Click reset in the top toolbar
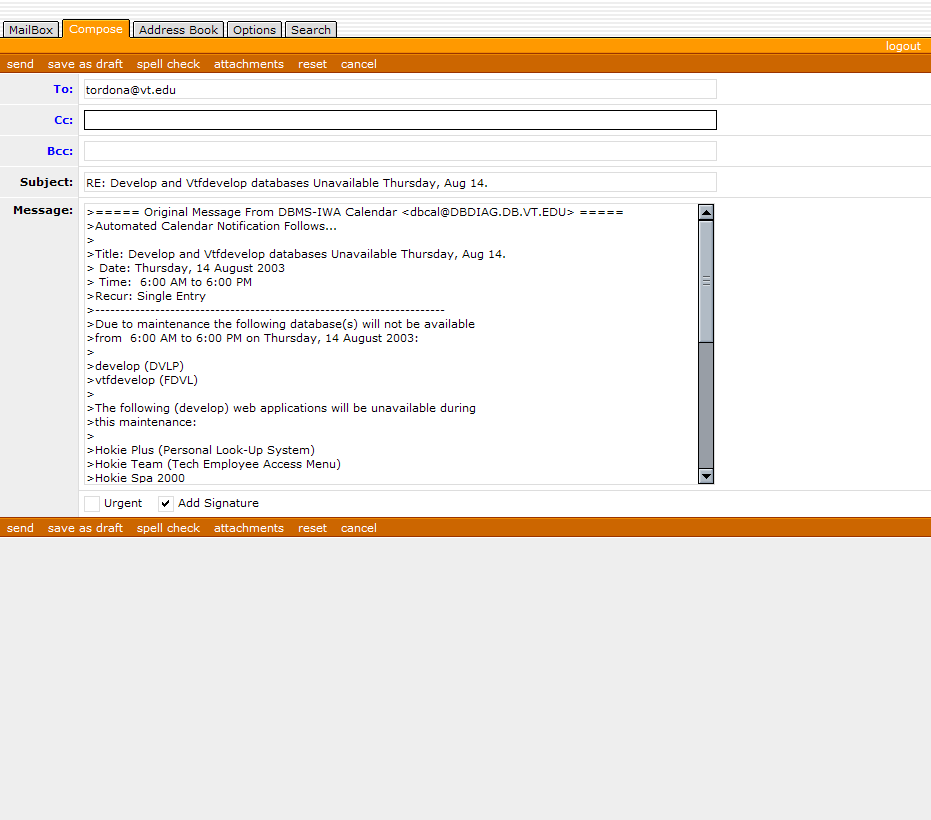Screen dimensions: 931x820 pos(312,64)
